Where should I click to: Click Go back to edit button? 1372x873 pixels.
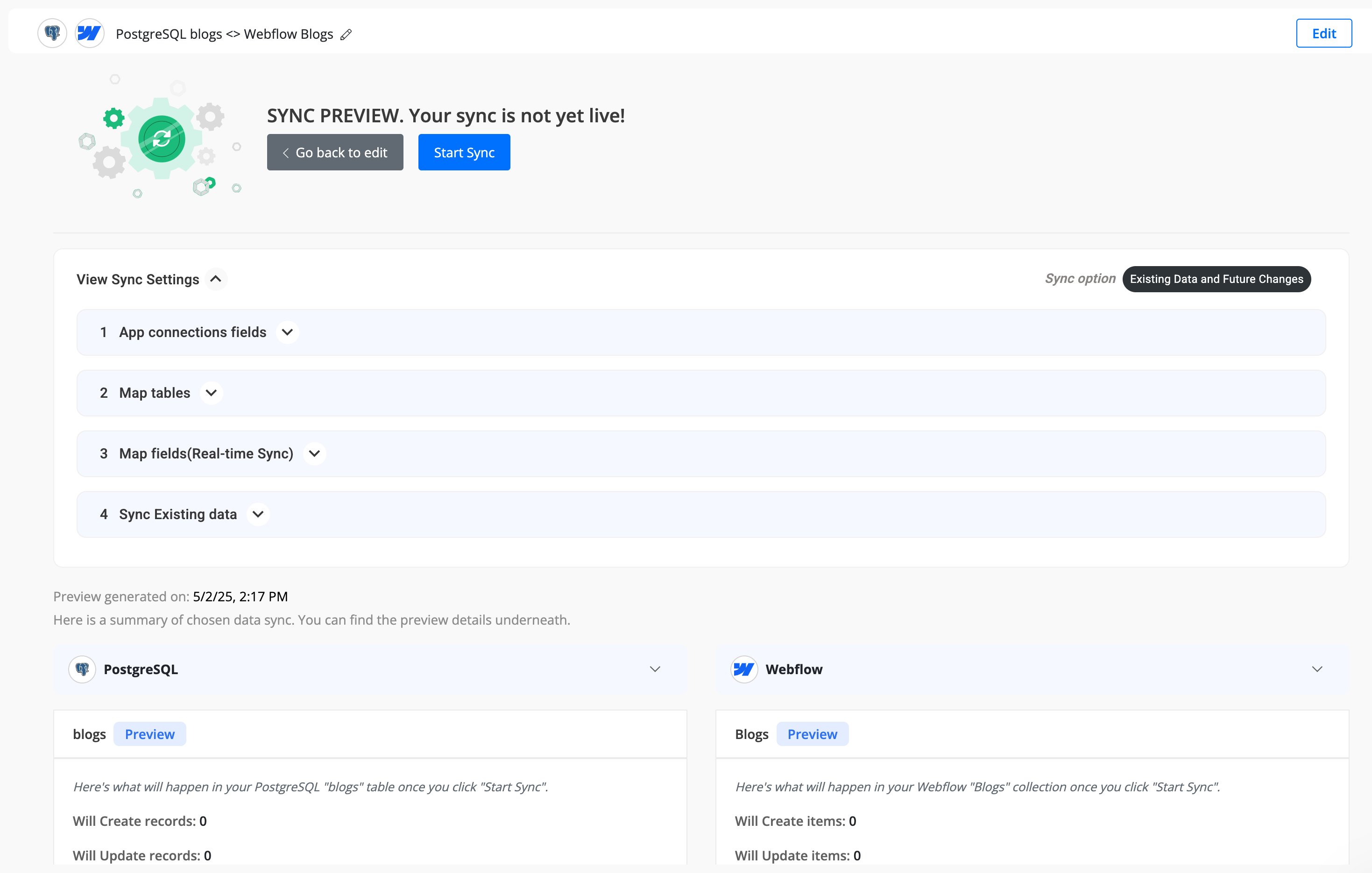335,152
